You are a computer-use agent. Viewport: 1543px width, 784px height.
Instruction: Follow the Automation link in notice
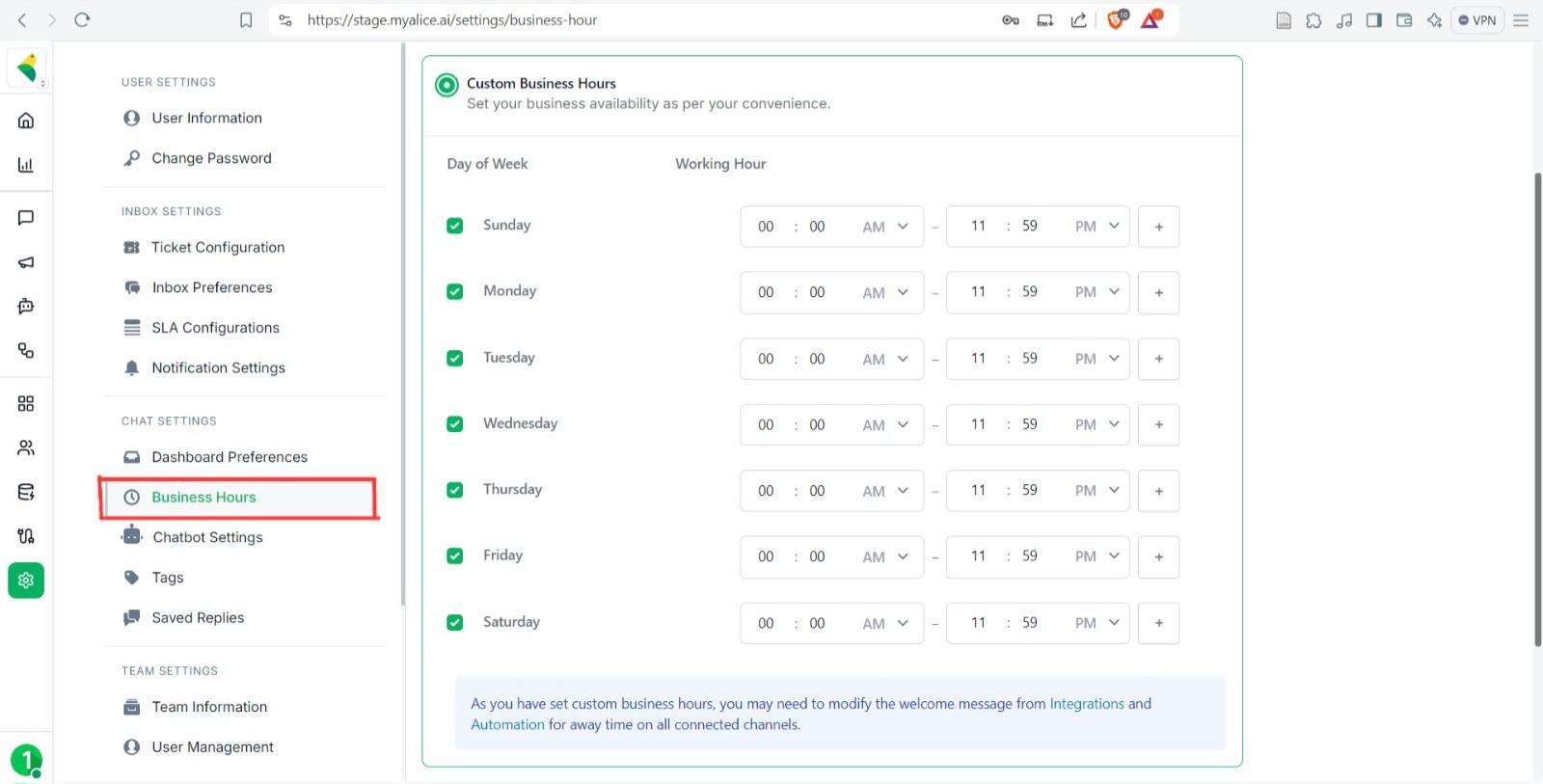click(508, 724)
